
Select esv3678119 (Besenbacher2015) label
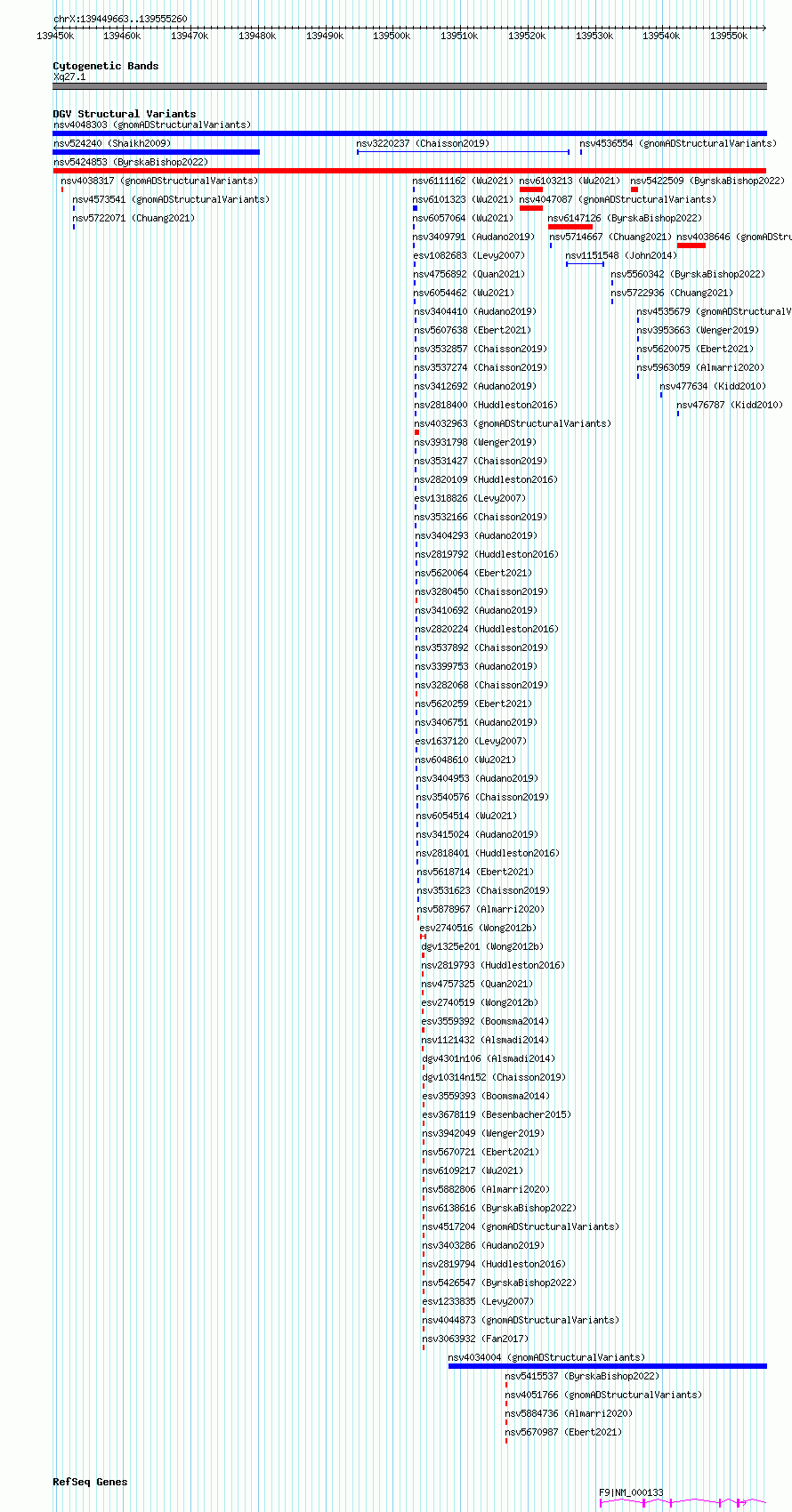click(x=497, y=1114)
